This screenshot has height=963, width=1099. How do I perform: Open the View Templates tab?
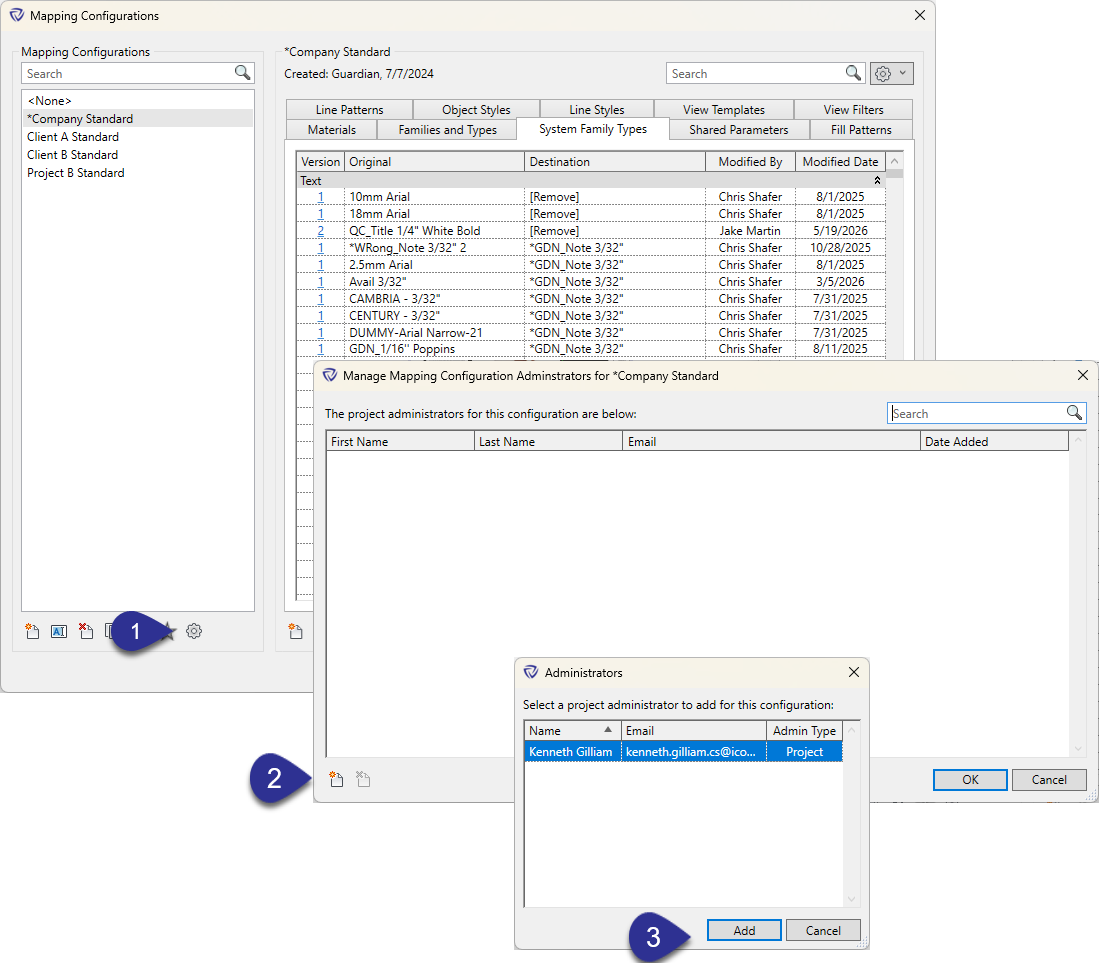coord(724,110)
